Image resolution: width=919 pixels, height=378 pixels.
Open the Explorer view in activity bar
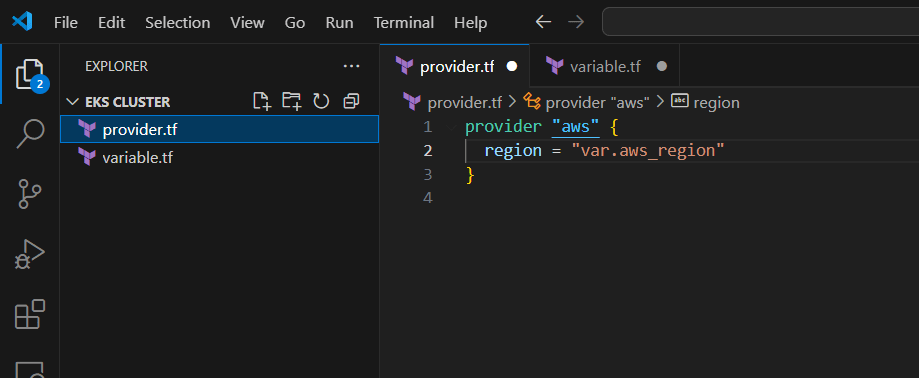[x=30, y=74]
